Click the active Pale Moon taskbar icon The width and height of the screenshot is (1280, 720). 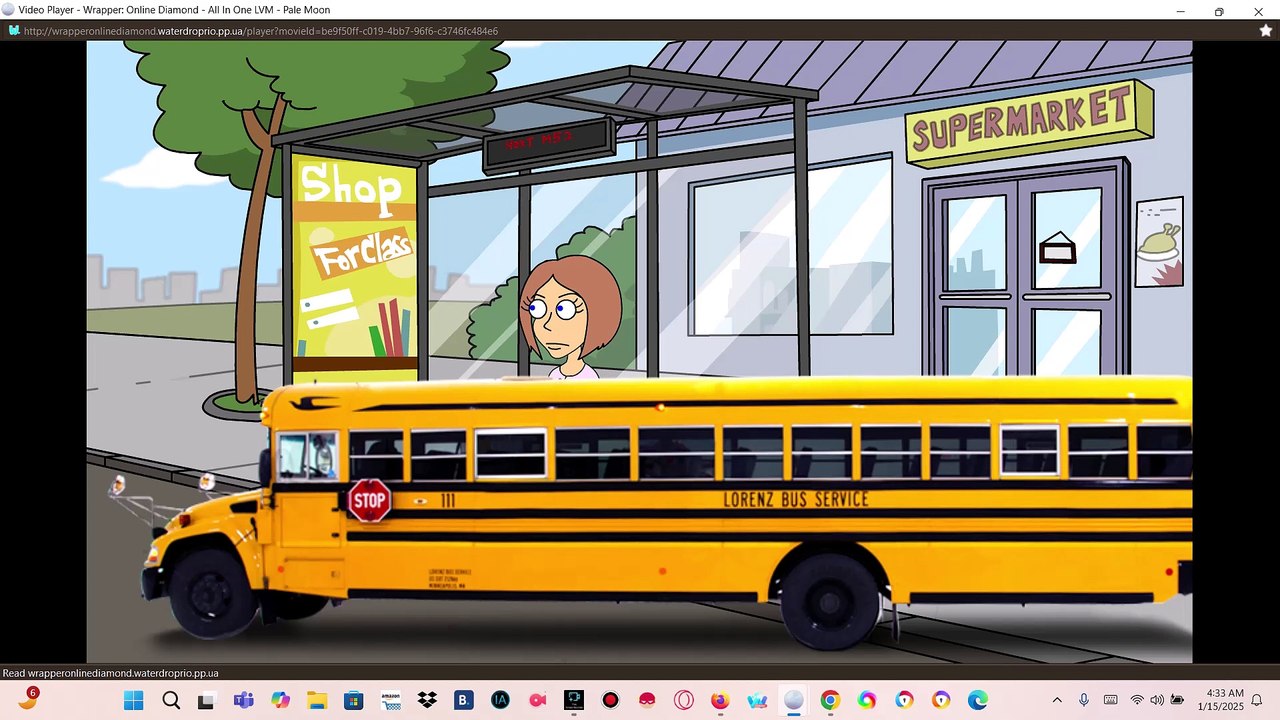point(794,700)
